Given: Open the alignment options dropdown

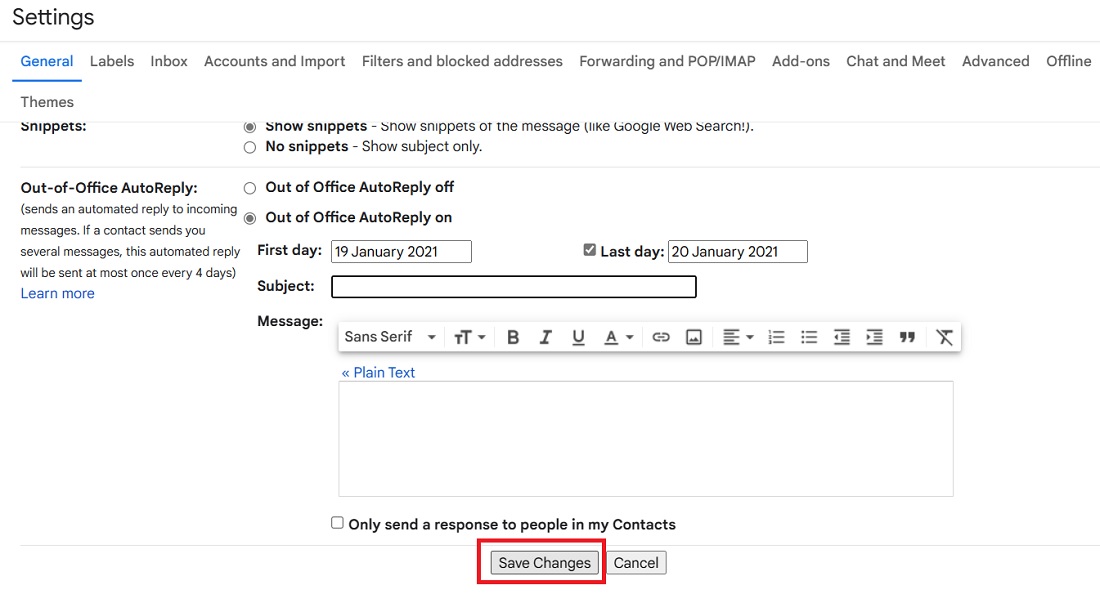Looking at the screenshot, I should click(x=738, y=337).
